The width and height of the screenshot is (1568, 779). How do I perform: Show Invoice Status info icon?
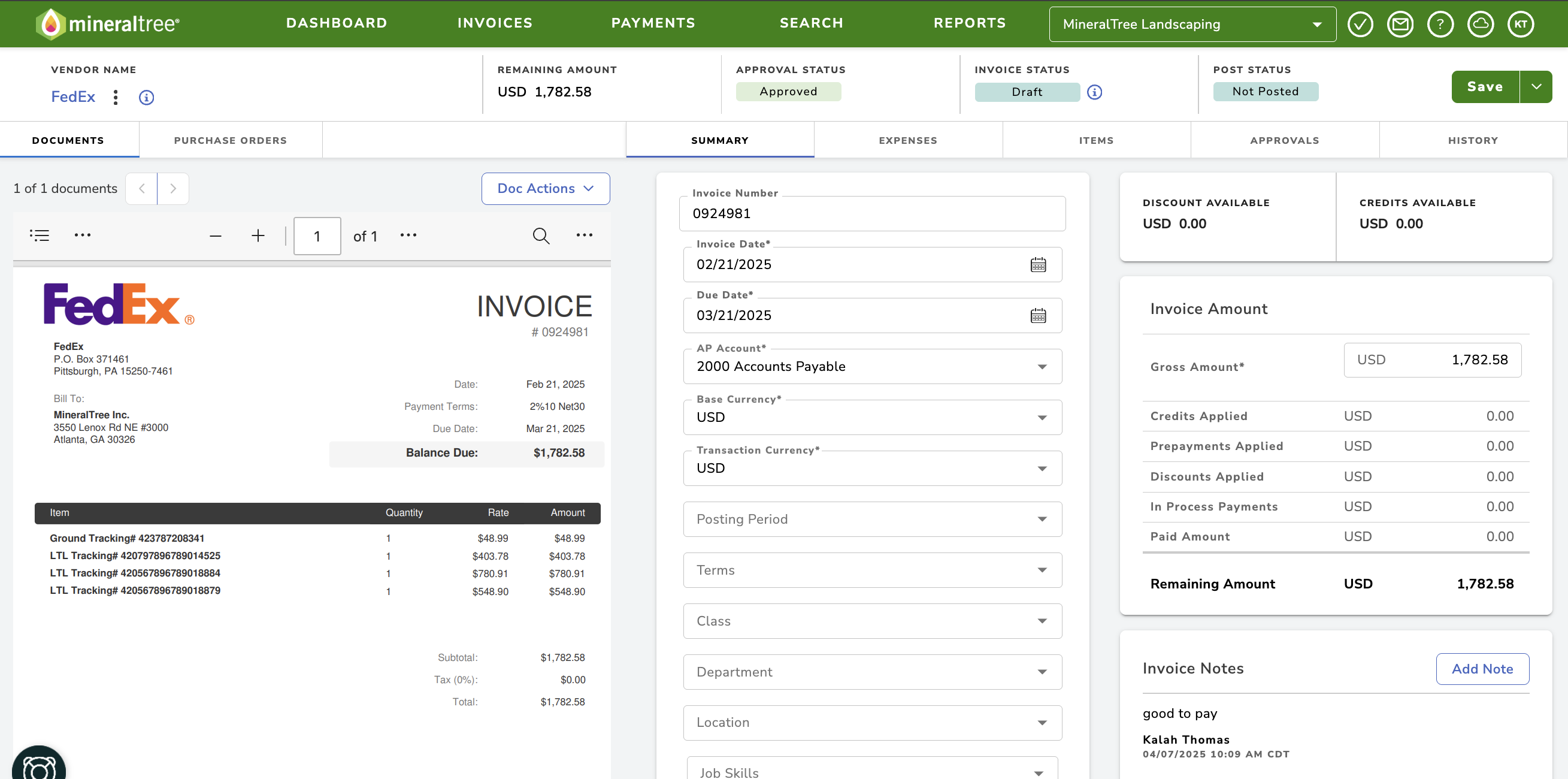coord(1094,92)
